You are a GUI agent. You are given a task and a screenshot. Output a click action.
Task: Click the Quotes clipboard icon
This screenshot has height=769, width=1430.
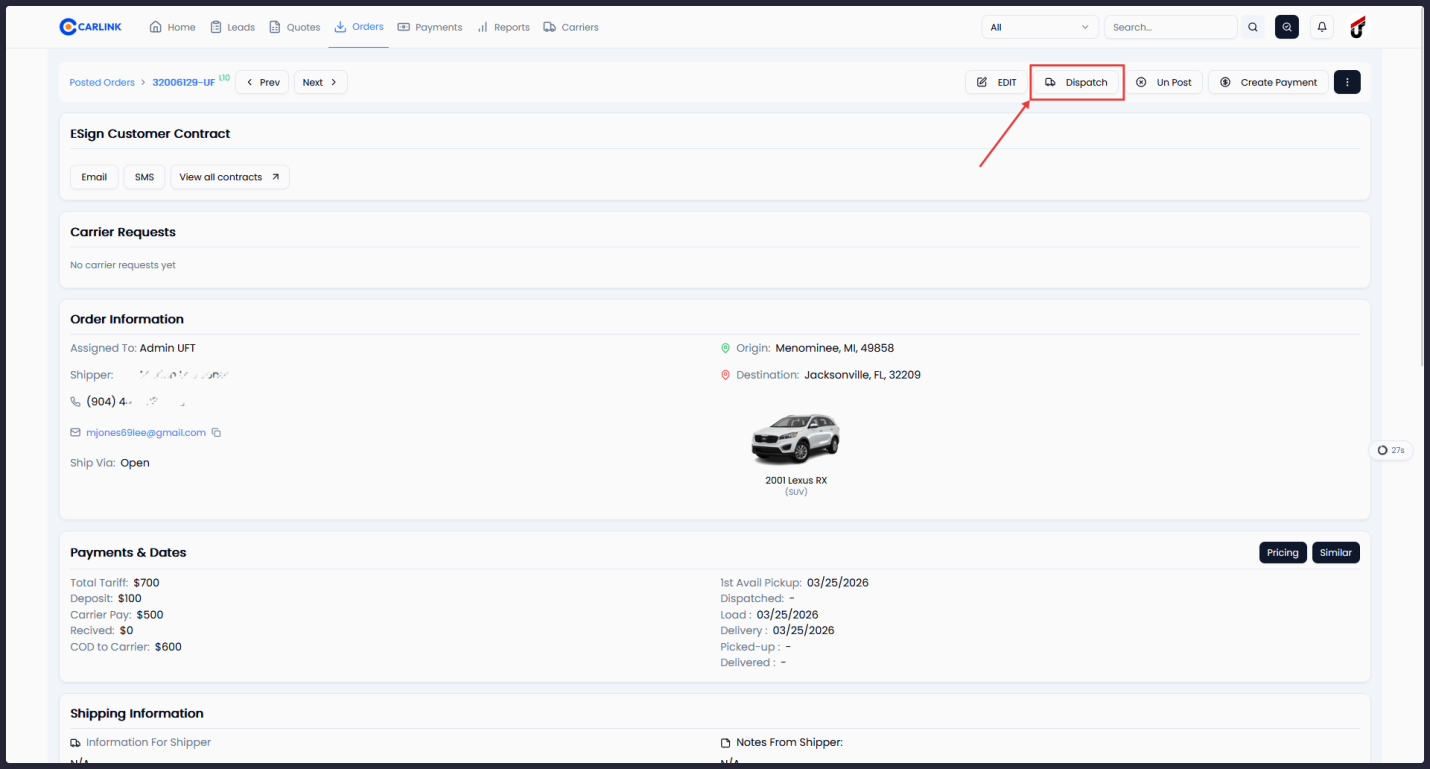[274, 26]
